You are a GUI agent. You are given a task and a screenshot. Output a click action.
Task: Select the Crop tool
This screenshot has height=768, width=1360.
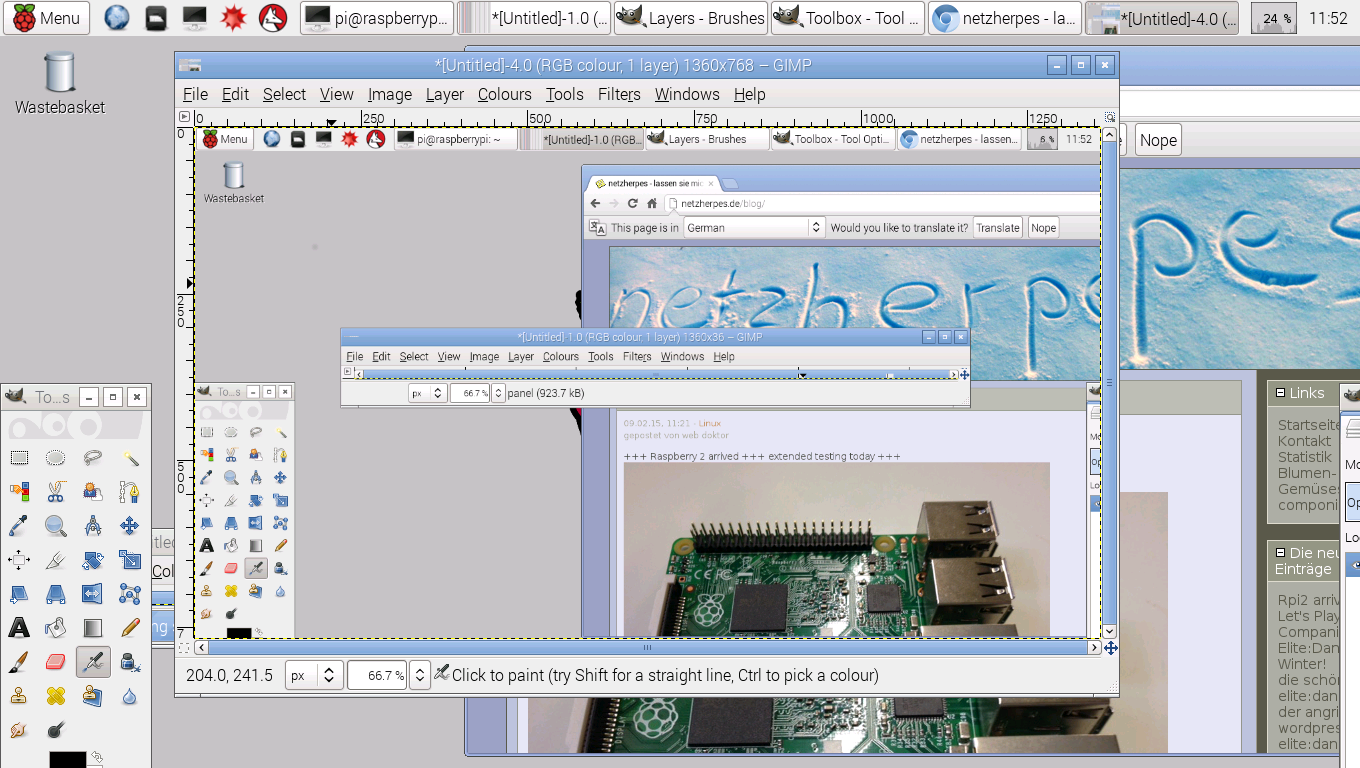(x=56, y=559)
